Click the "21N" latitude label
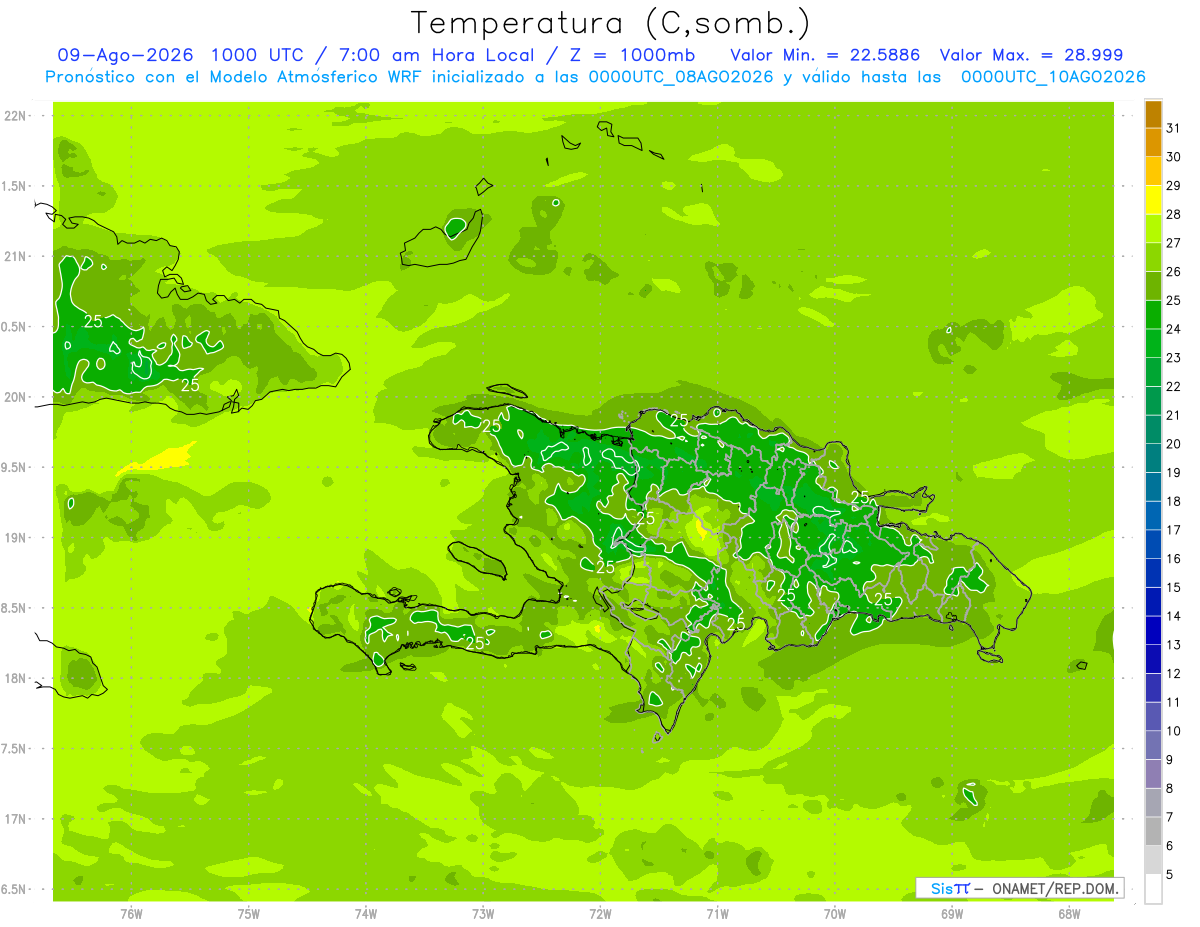 (16, 256)
